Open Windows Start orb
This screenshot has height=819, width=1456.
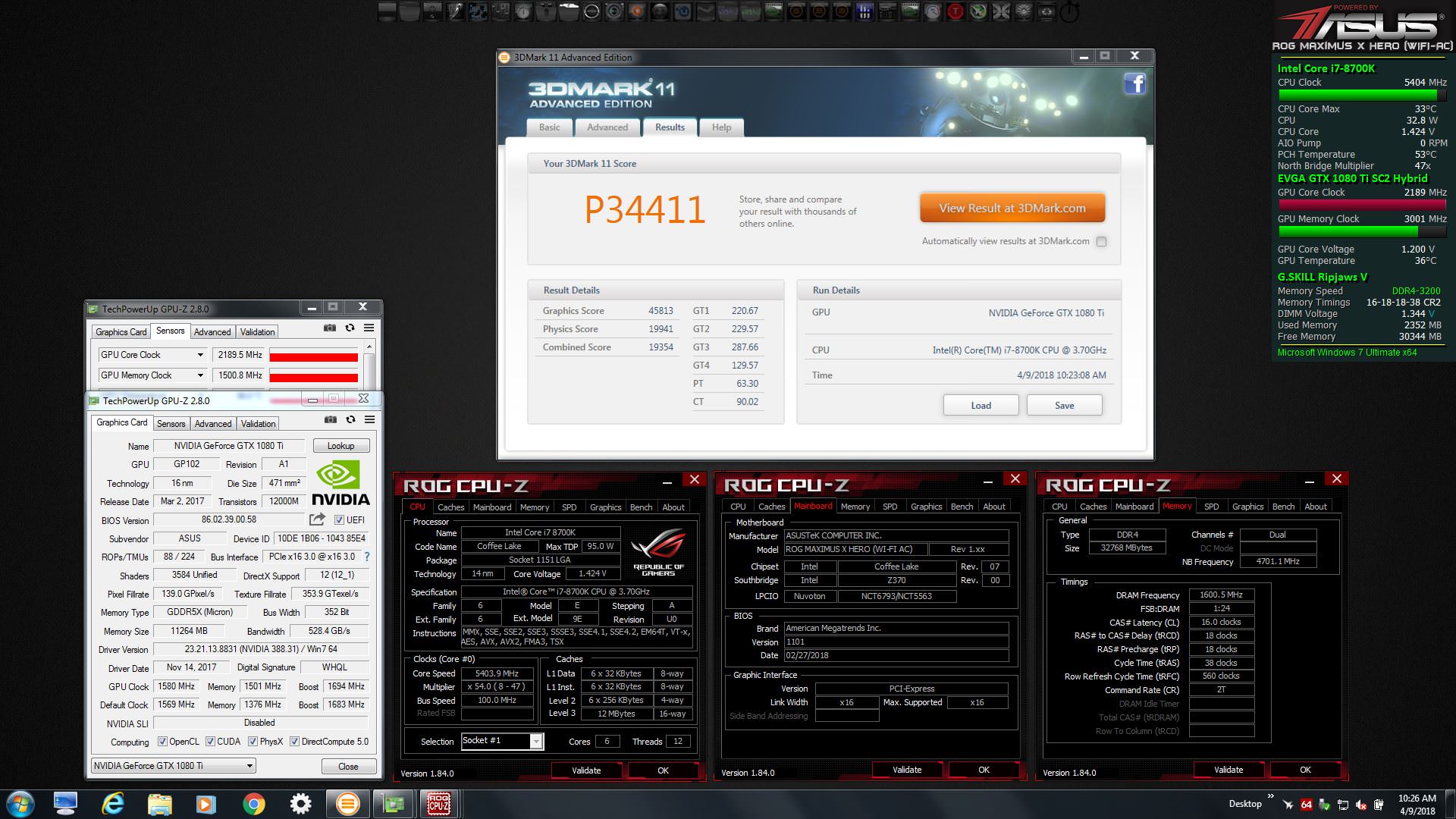coord(20,804)
